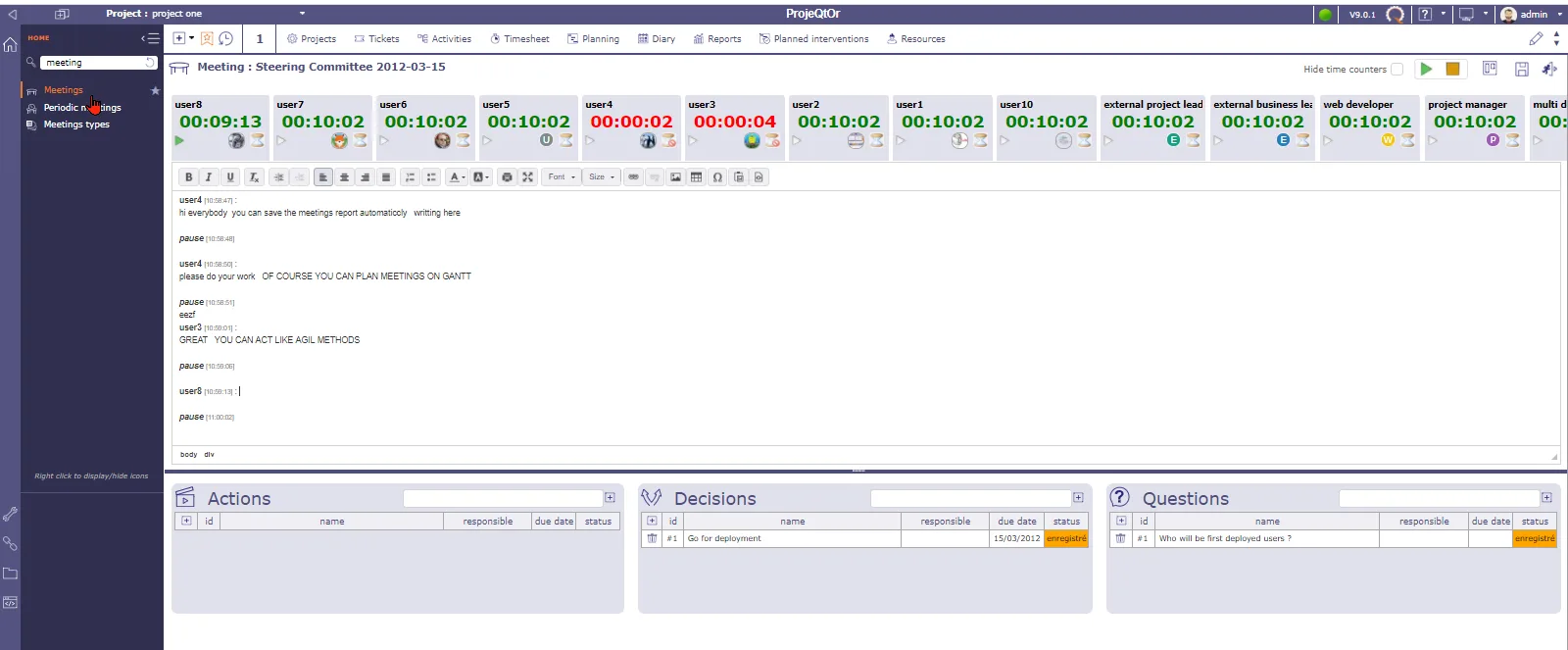The image size is (1568, 650).
Task: Right-align the editor text
Action: [365, 177]
